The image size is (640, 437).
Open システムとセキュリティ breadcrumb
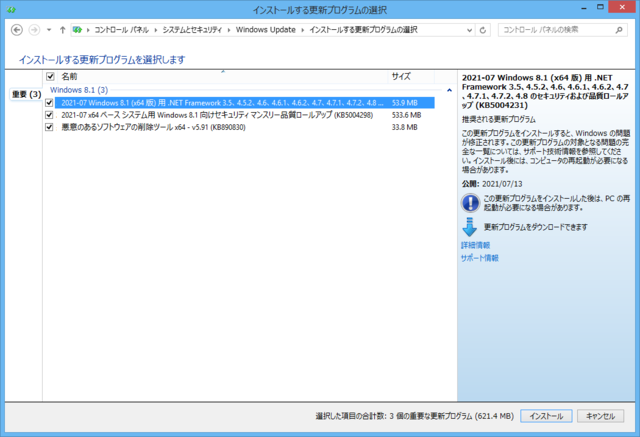click(192, 30)
